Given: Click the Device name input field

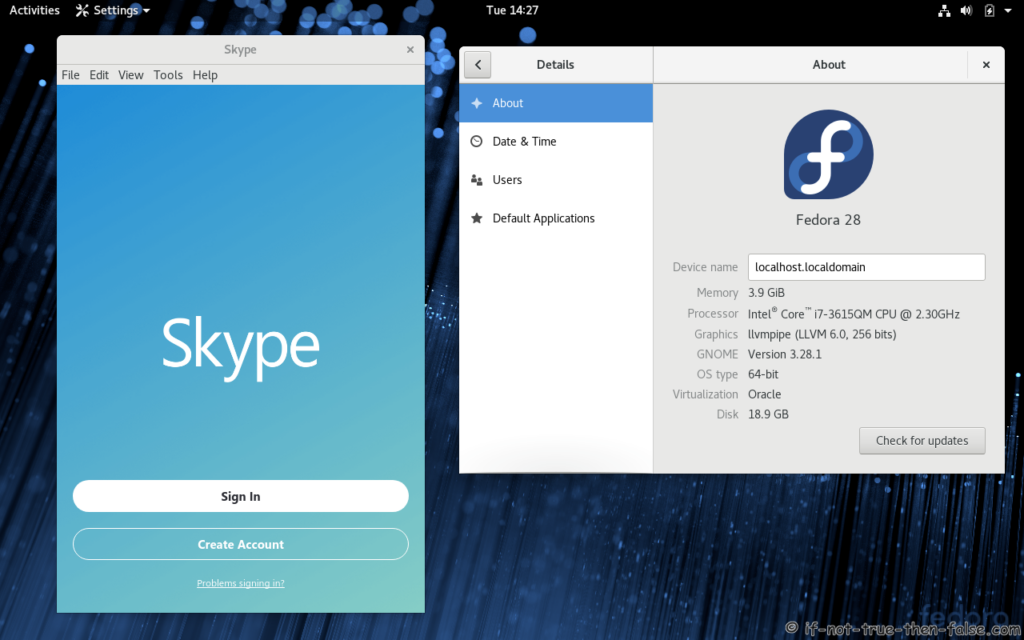Looking at the screenshot, I should (x=866, y=267).
